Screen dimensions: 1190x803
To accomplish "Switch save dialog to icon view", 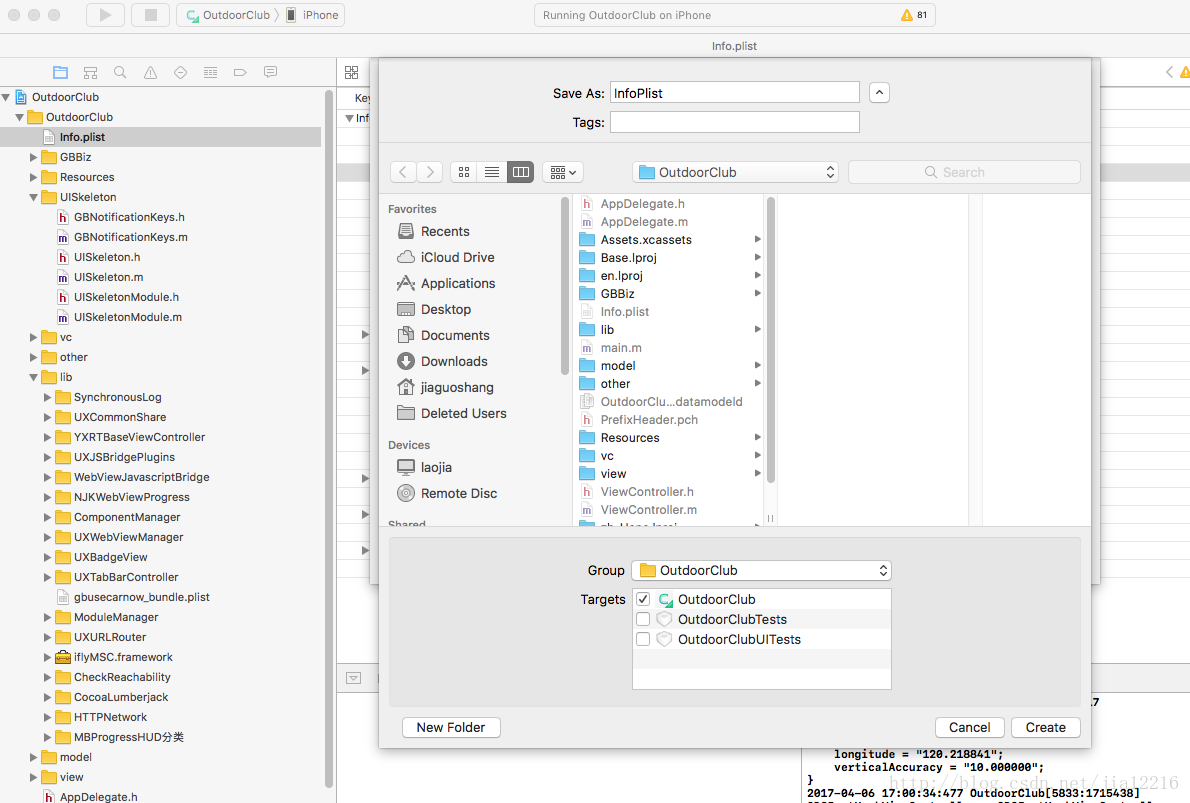I will [x=464, y=172].
